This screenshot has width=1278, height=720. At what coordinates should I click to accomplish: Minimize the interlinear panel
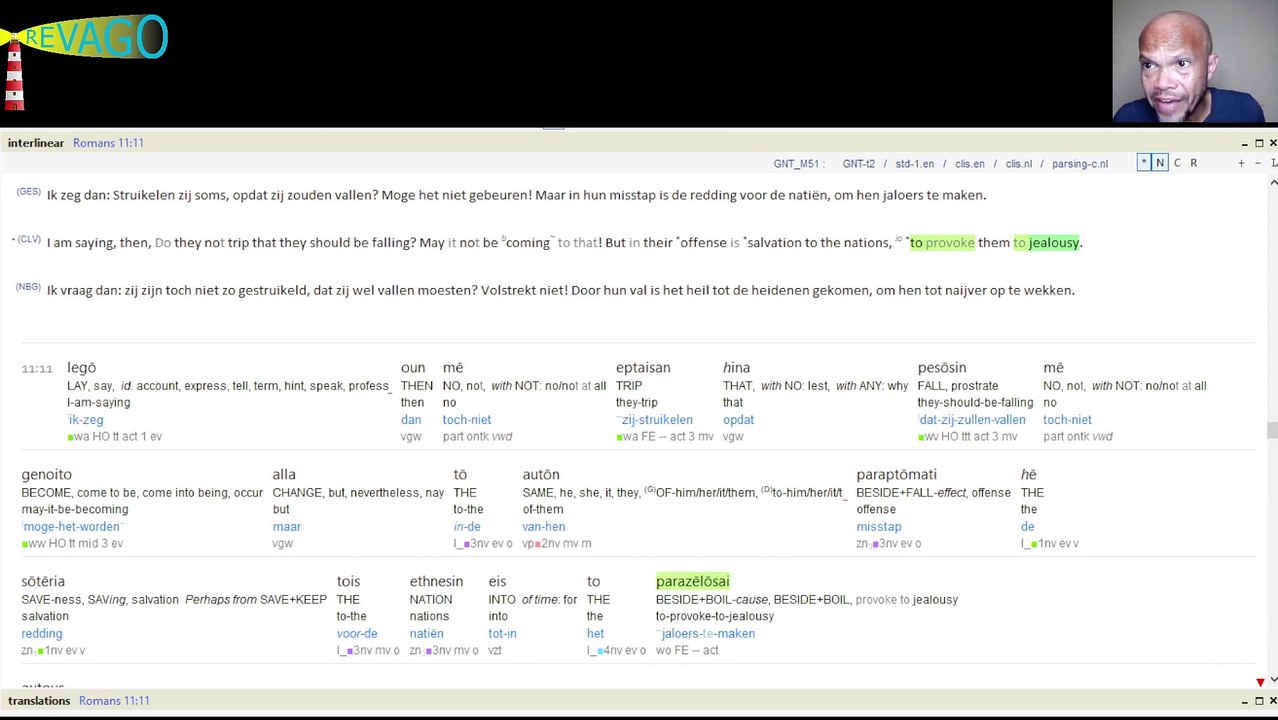tap(1244, 143)
